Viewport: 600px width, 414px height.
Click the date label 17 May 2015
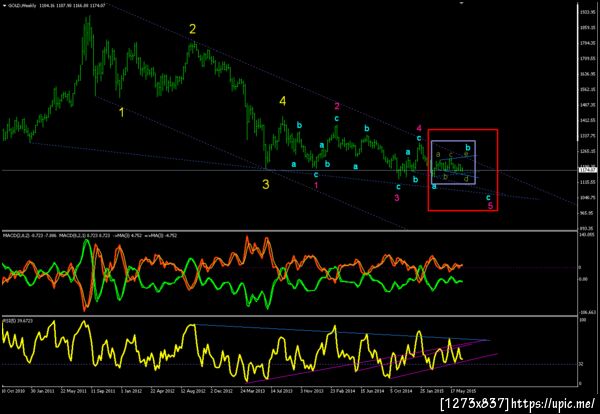(x=462, y=391)
